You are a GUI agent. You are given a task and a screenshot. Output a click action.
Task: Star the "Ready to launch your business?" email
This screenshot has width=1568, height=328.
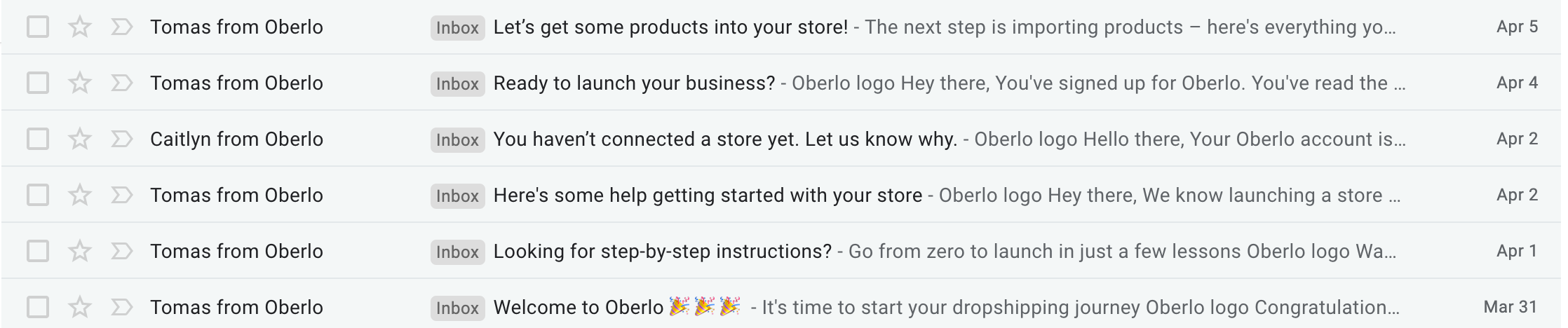pyautogui.click(x=80, y=83)
